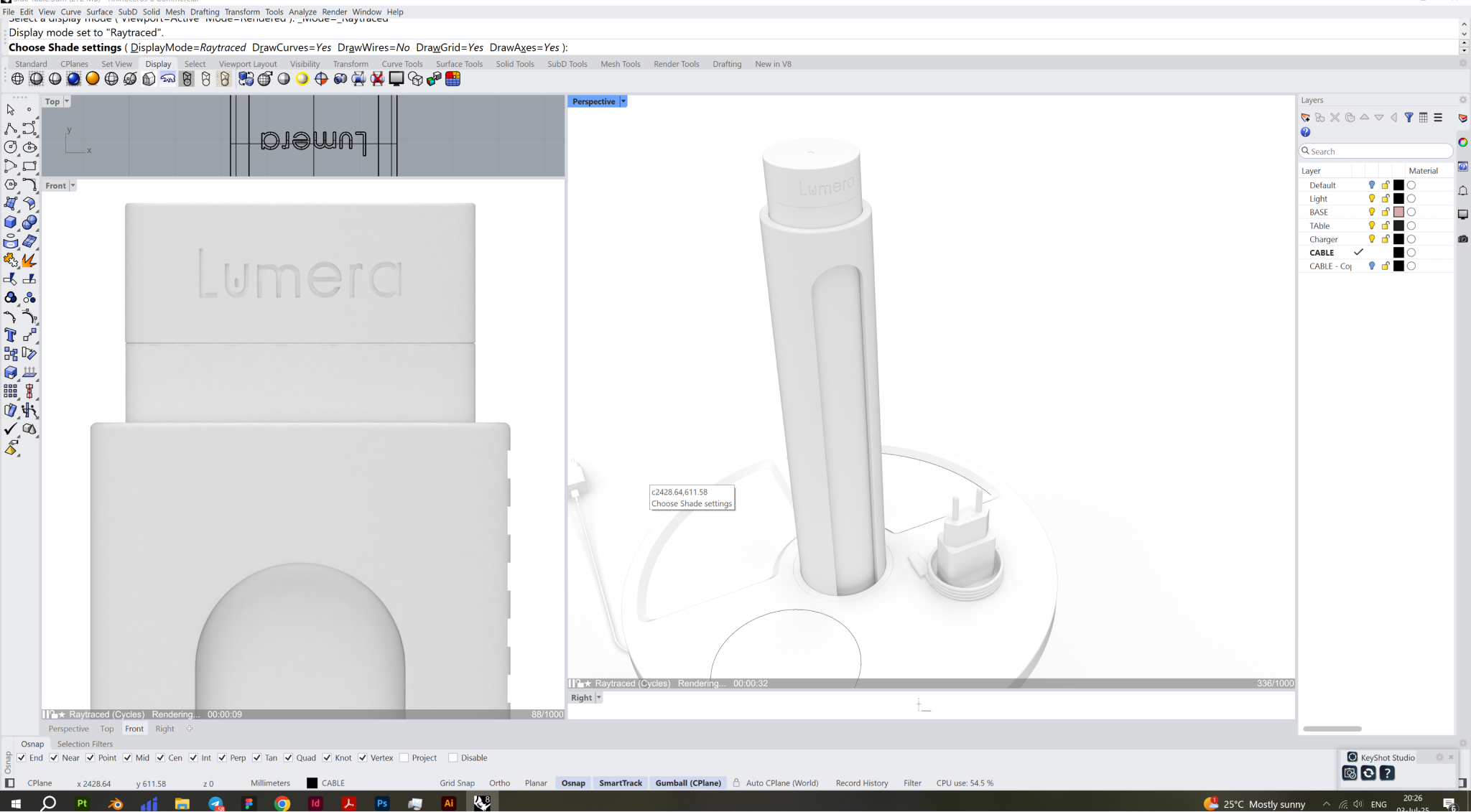Click the Arctic display mode polar bear icon

click(x=168, y=79)
